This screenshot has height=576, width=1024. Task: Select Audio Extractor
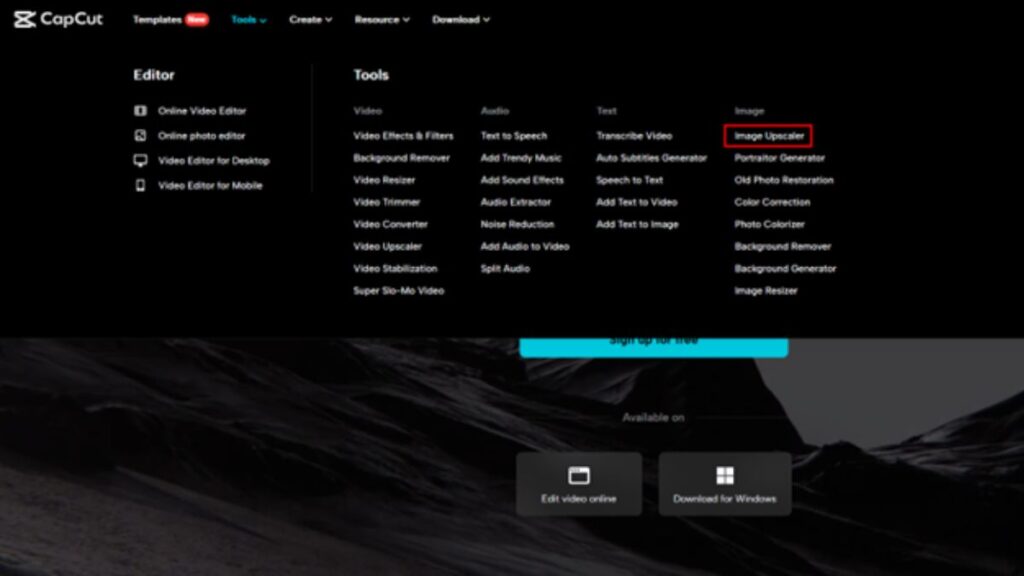pyautogui.click(x=516, y=202)
